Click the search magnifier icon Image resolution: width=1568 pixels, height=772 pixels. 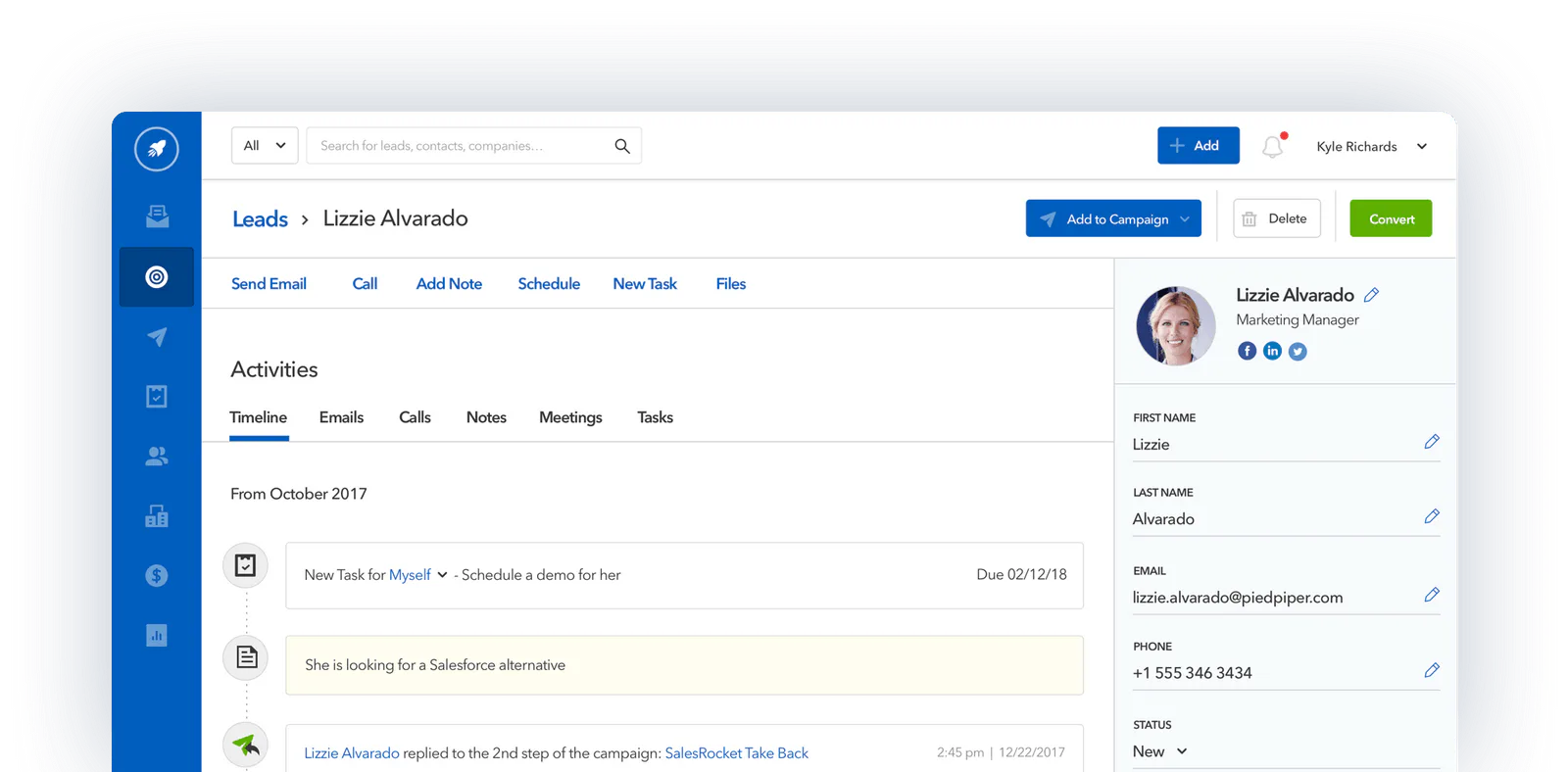(622, 146)
